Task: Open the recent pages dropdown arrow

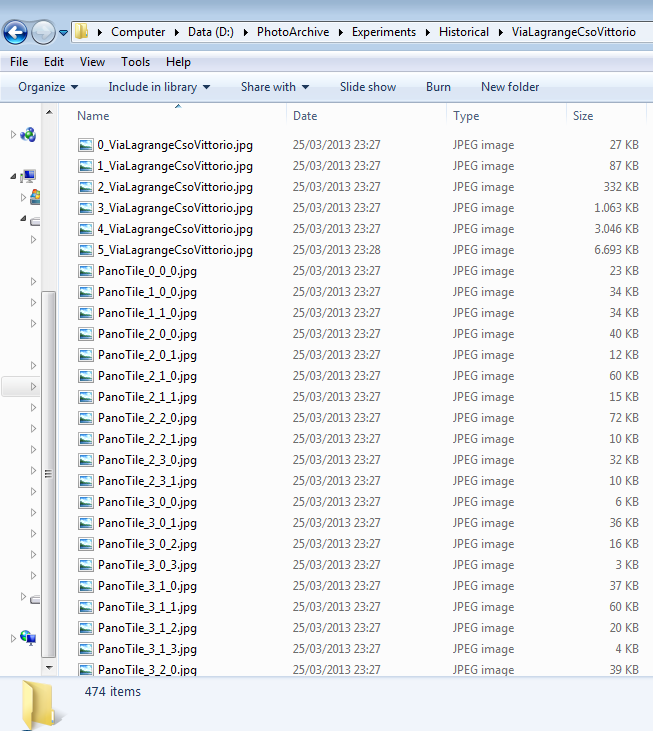Action: pos(63,32)
